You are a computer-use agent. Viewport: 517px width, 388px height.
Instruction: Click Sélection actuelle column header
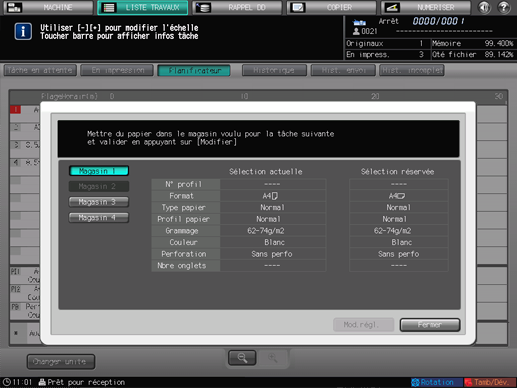pos(266,172)
